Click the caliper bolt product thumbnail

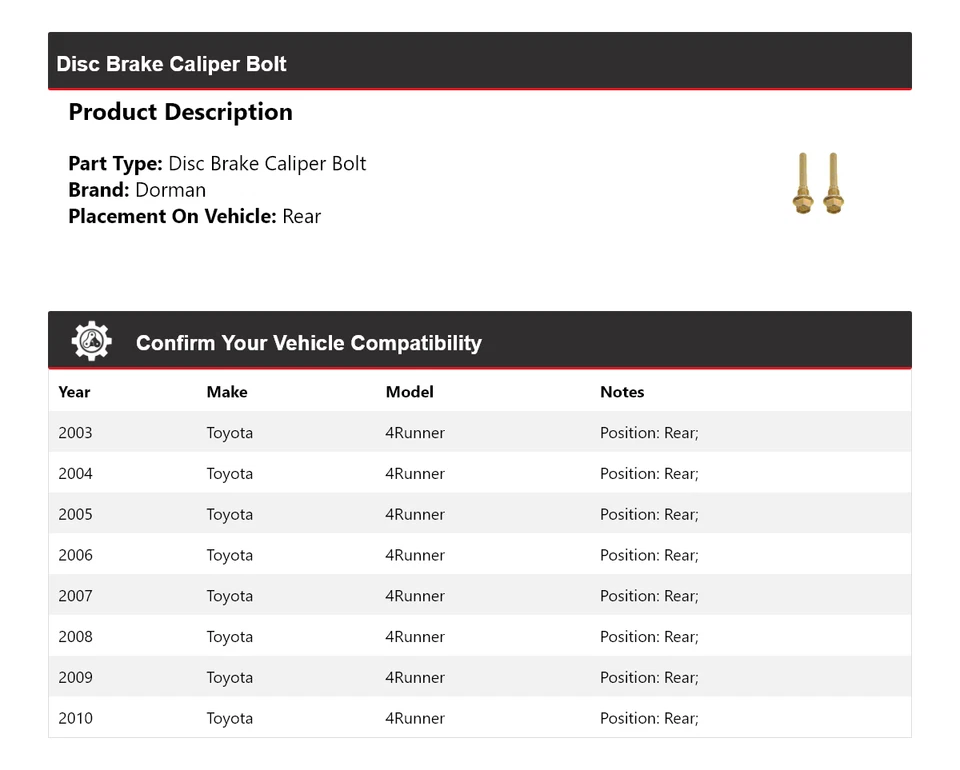pos(818,185)
